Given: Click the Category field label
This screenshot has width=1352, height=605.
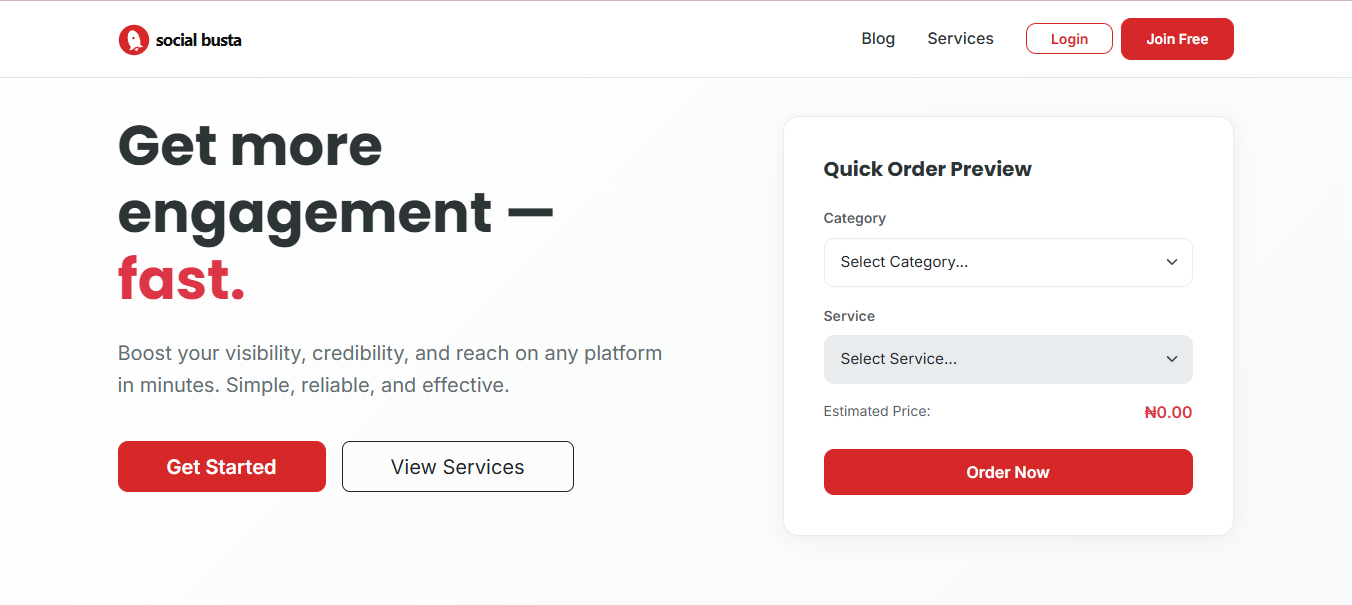Looking at the screenshot, I should click(854, 218).
